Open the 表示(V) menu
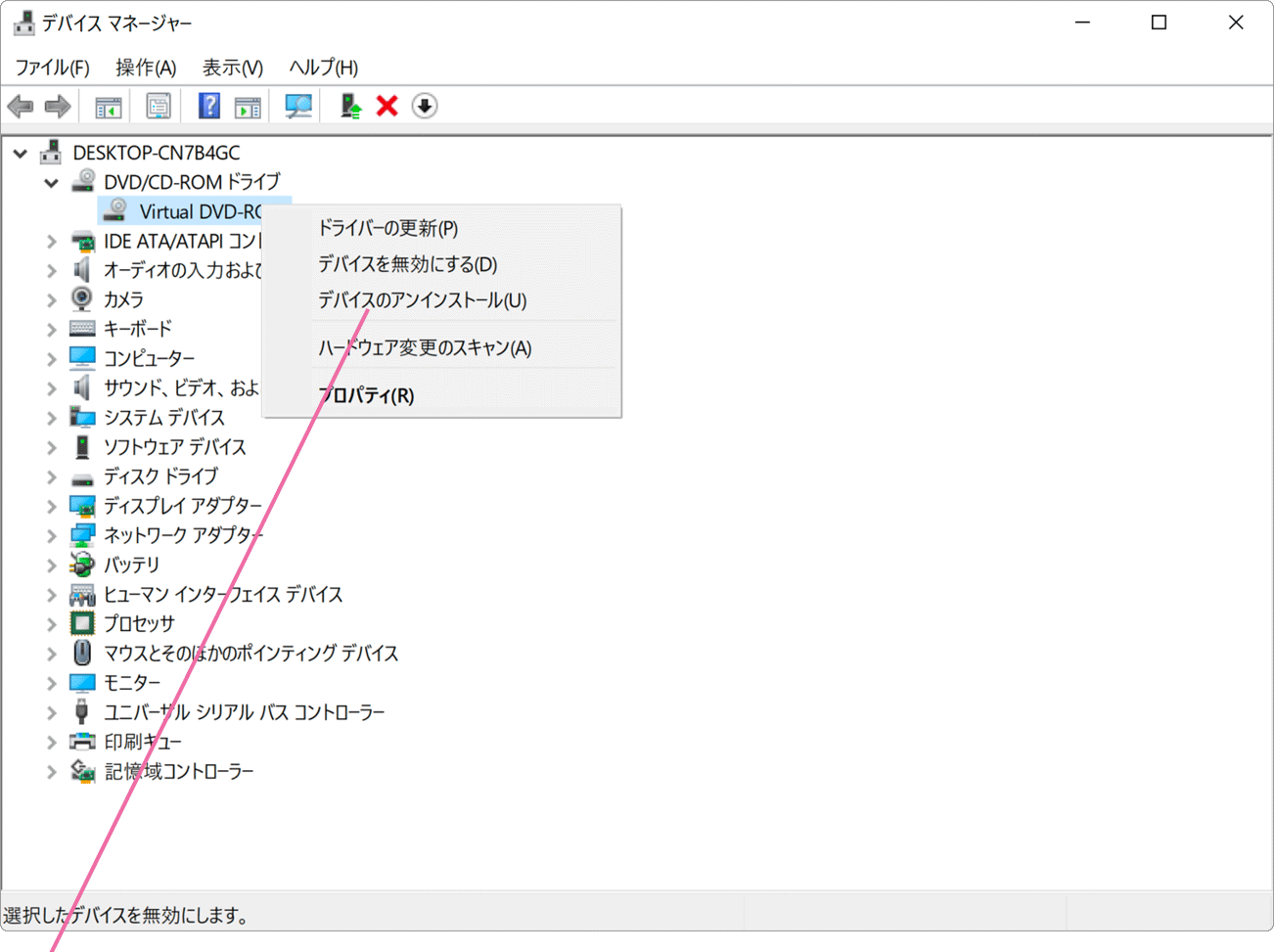The width and height of the screenshot is (1274, 952). click(x=233, y=68)
